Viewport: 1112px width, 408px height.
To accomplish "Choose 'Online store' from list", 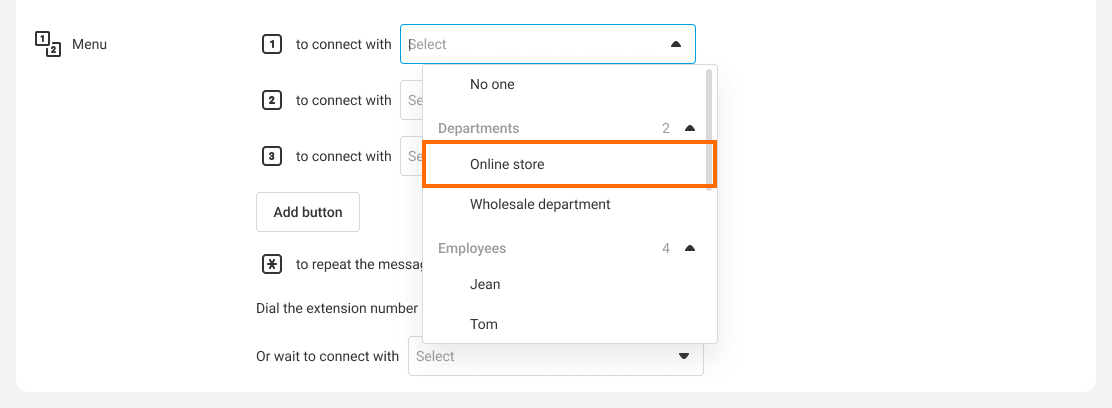I will [x=507, y=164].
